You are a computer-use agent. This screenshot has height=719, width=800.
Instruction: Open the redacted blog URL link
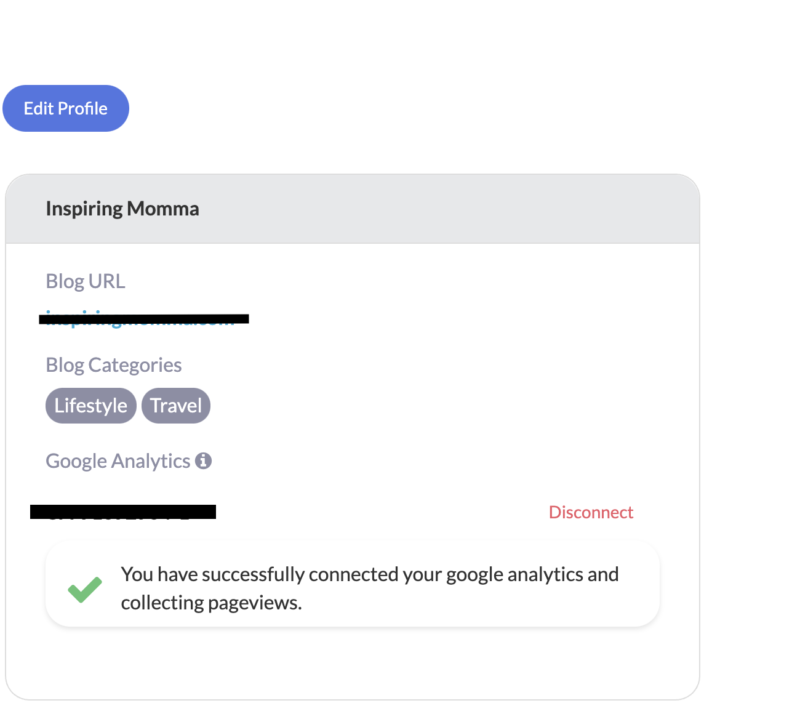point(144,318)
